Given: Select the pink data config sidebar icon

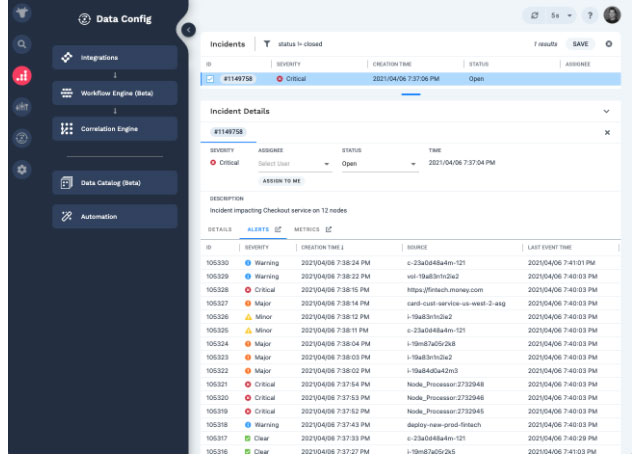Looking at the screenshot, I should click(x=22, y=76).
